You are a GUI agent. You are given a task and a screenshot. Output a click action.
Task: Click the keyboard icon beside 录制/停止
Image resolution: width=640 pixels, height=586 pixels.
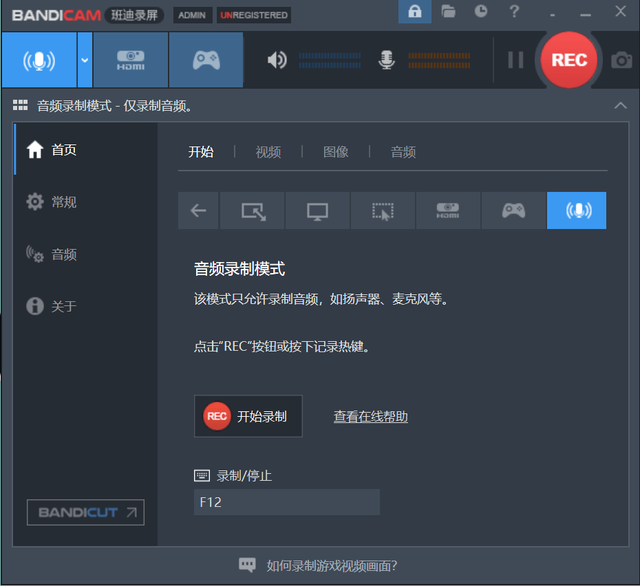(x=202, y=475)
